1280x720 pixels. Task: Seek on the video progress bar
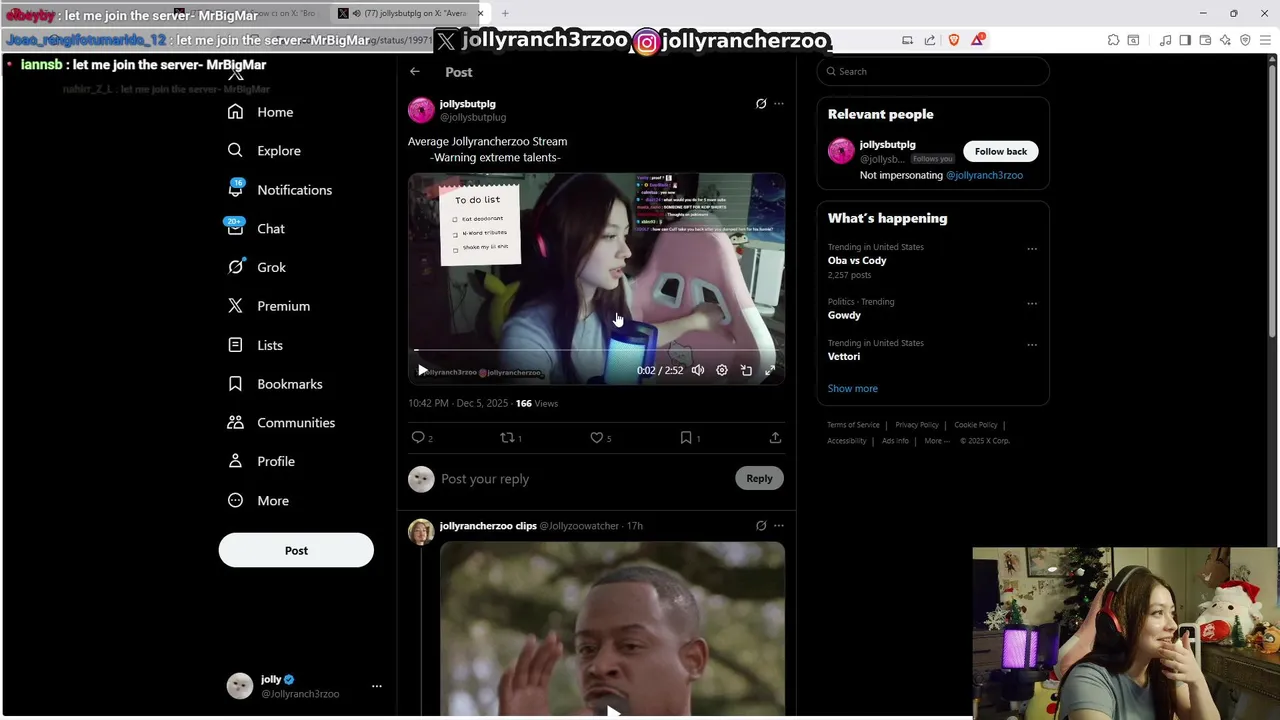[x=596, y=350]
